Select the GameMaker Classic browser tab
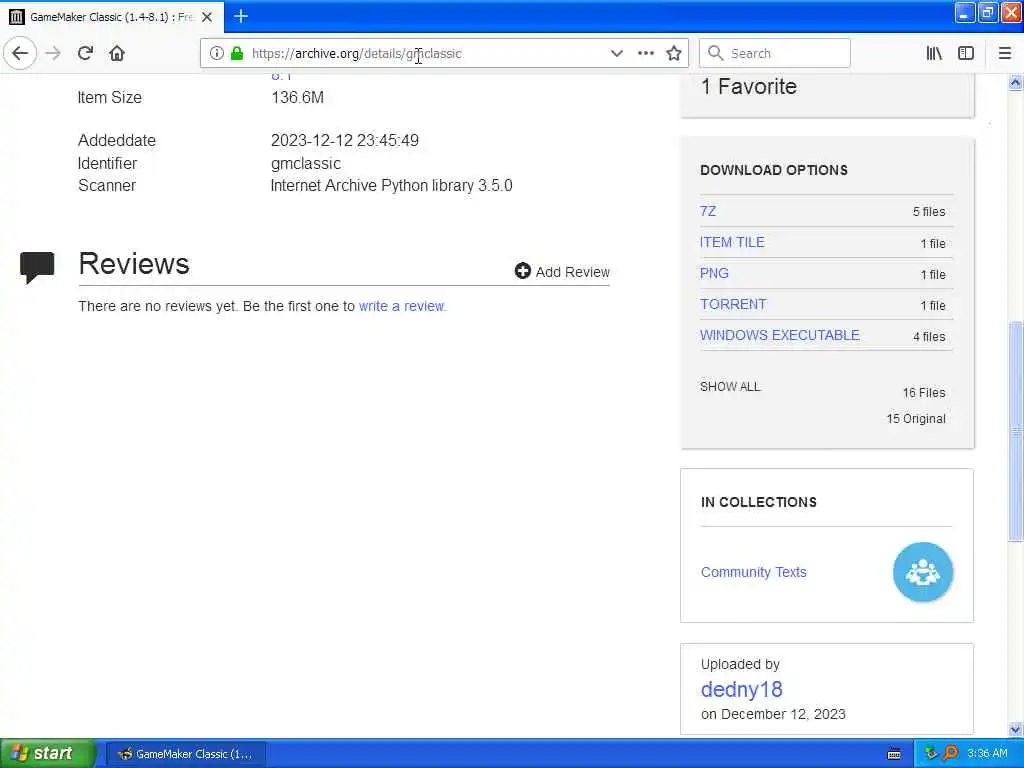The width and height of the screenshot is (1024, 768). (x=112, y=17)
